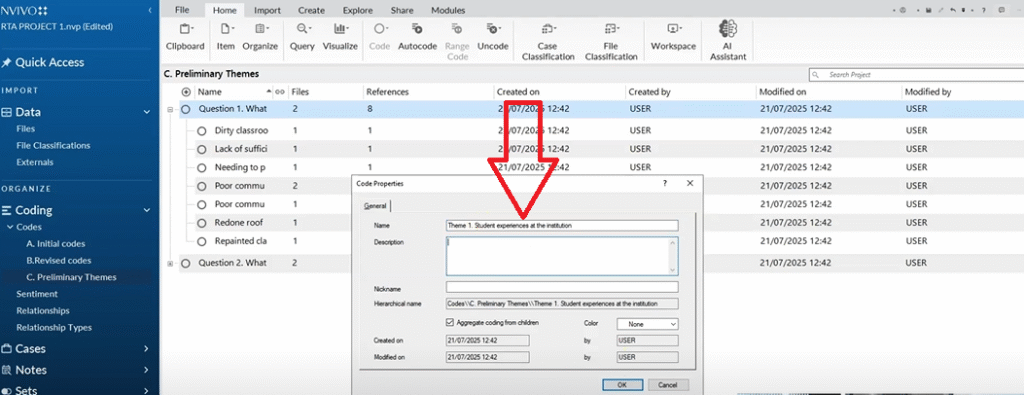This screenshot has height=395, width=1024.
Task: Click the Name field in Code Properties
Action: [562, 226]
